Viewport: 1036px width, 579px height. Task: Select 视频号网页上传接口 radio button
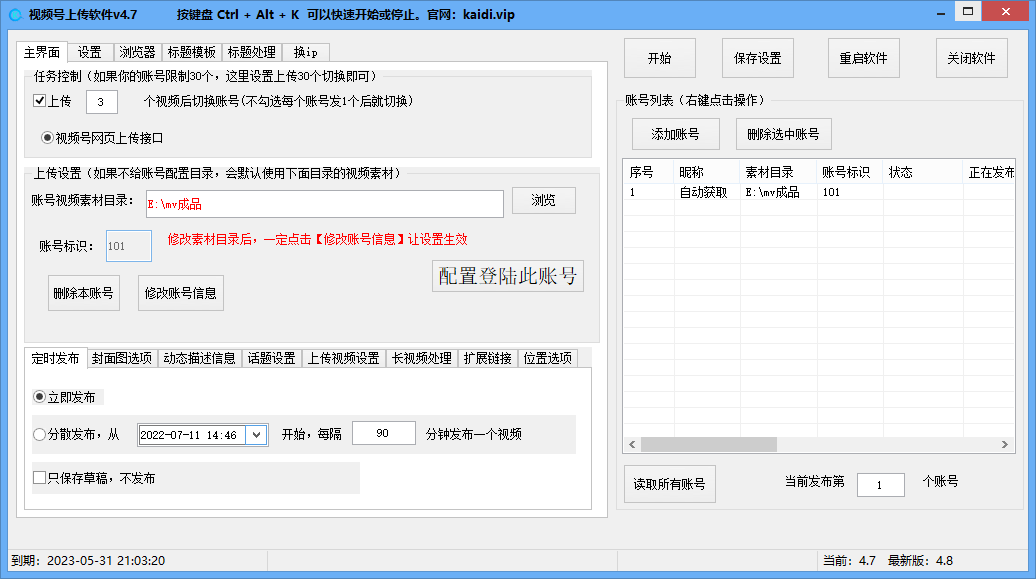(x=47, y=138)
